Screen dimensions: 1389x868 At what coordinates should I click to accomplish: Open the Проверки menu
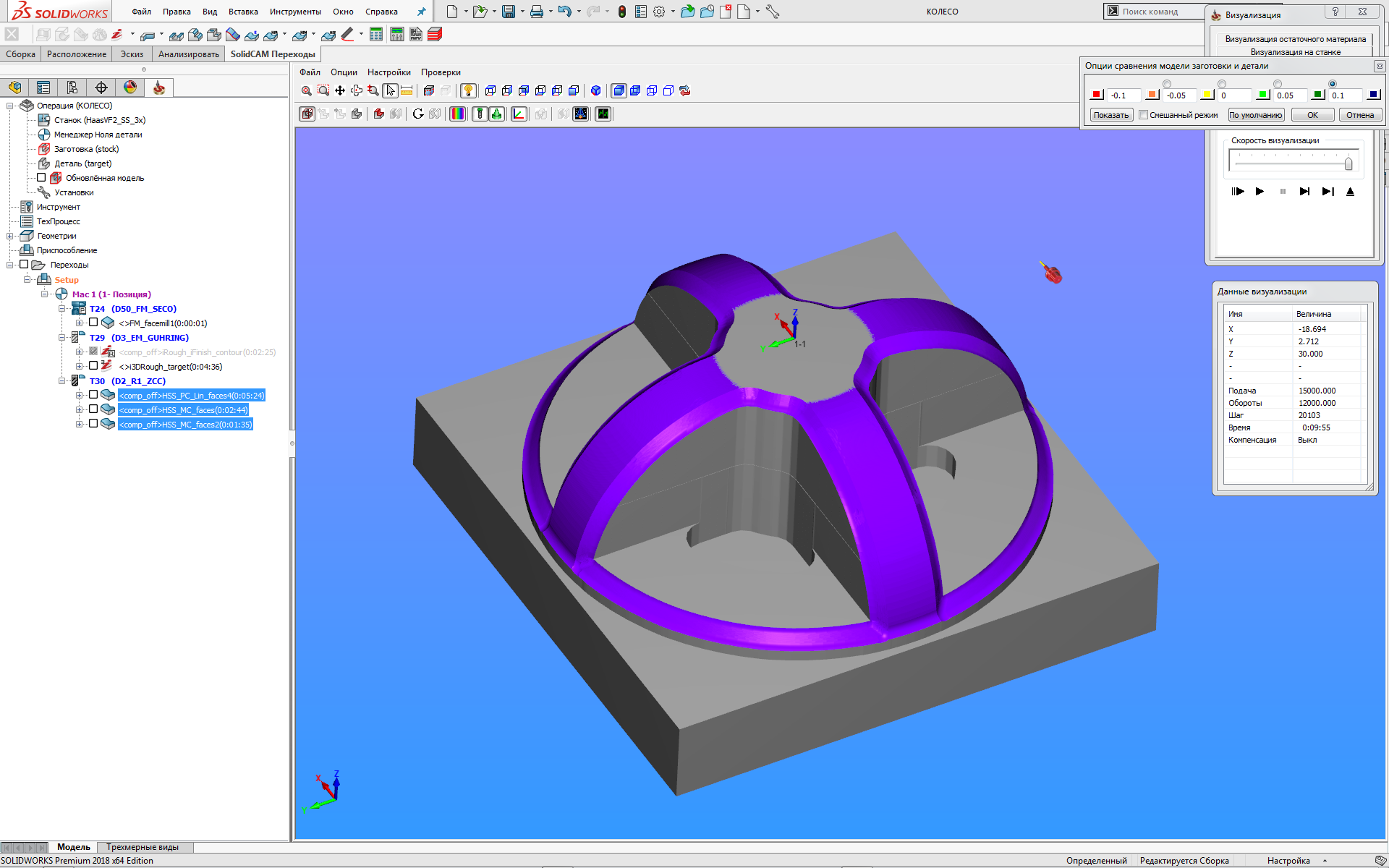pos(441,72)
